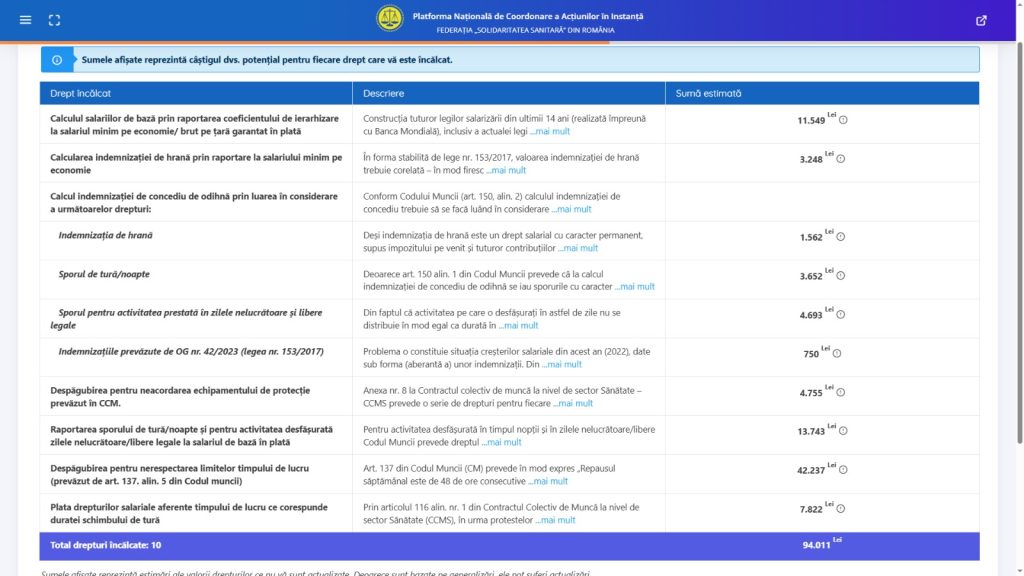This screenshot has width=1024, height=576.
Task: Expand 'mai mult' for Deși indemnizația de hrană description
Action: (x=578, y=248)
